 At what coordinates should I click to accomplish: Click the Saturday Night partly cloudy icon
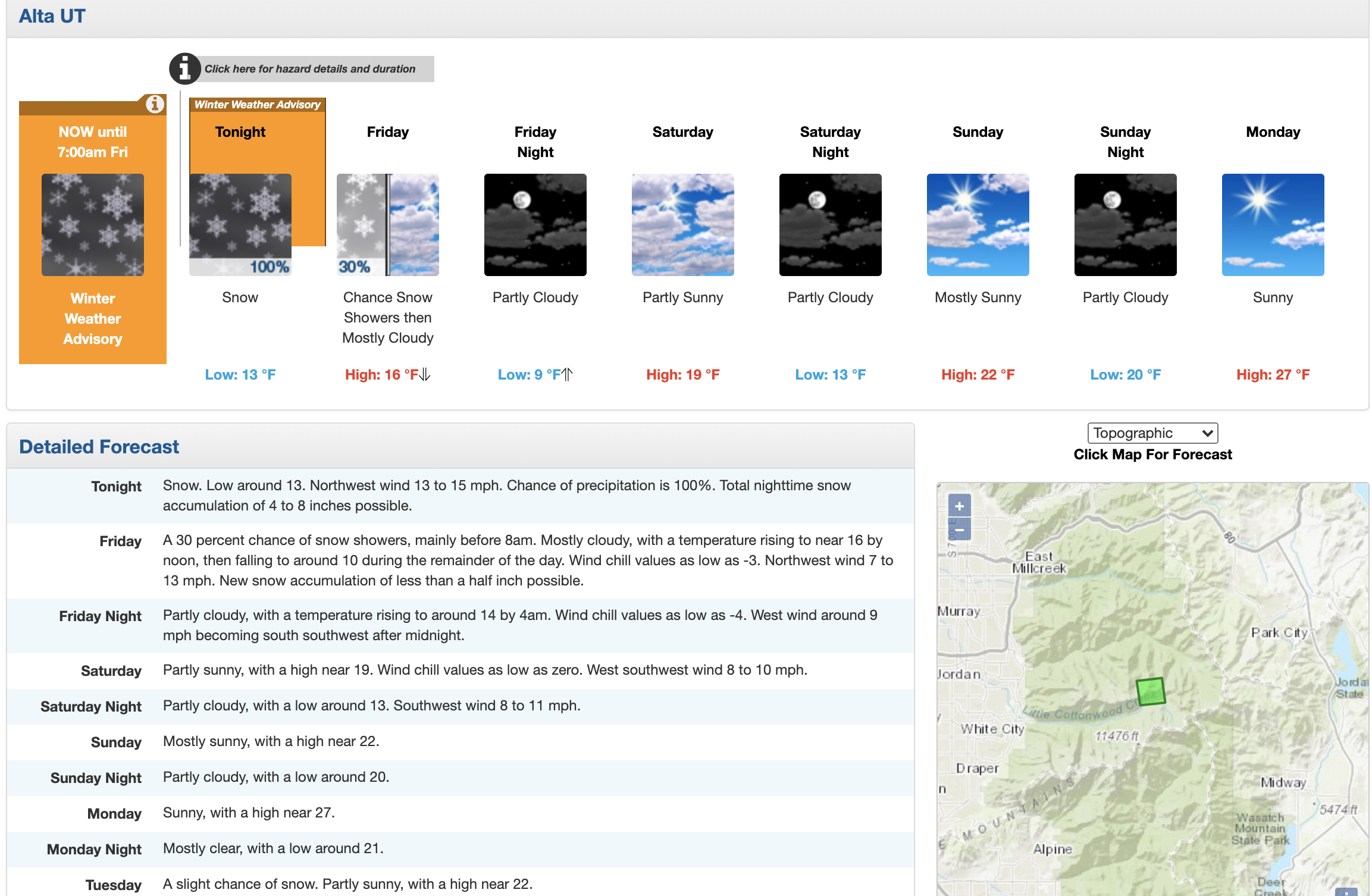(831, 225)
